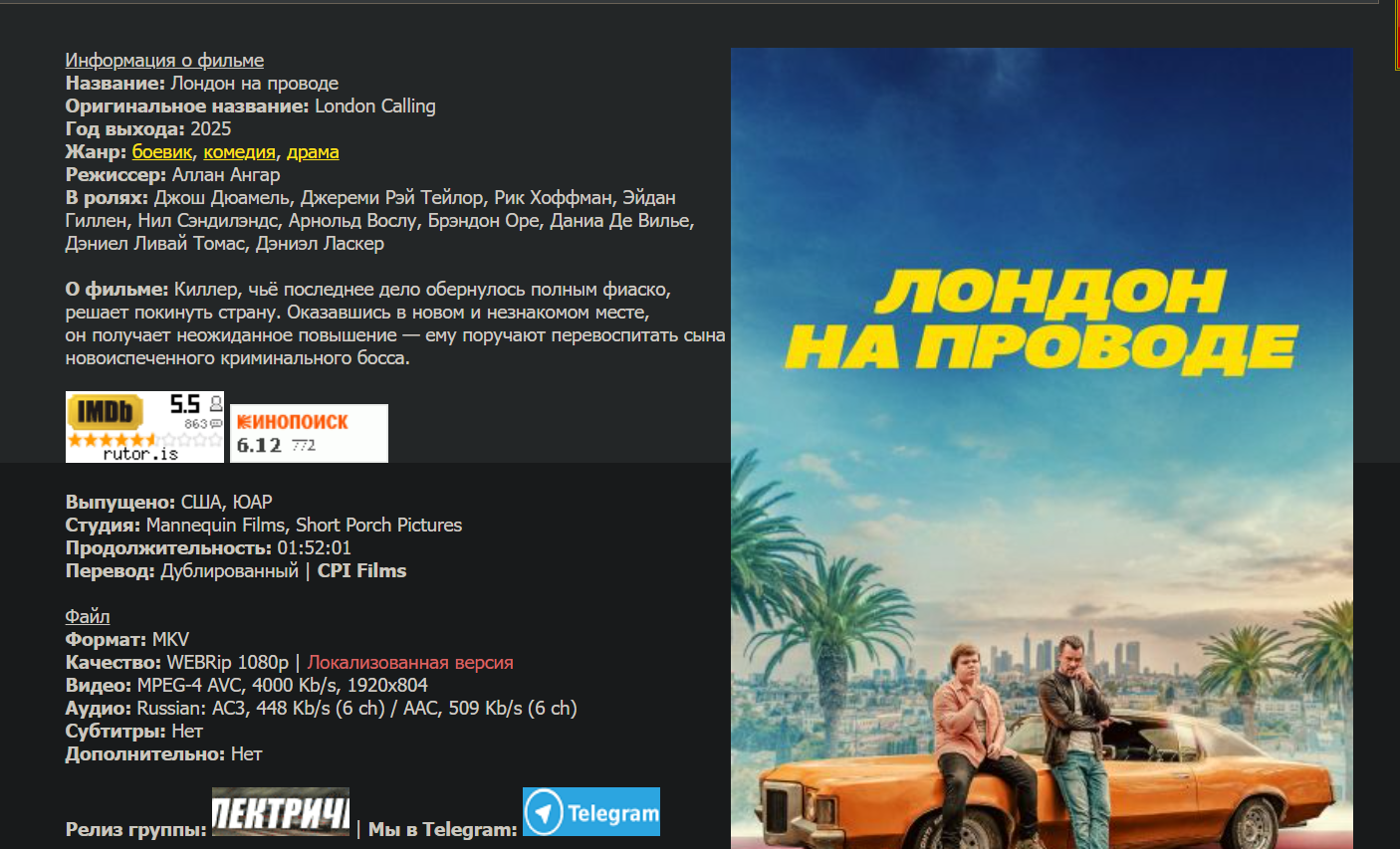
Task: Click the yellow ЛОНДОН НА ПРОВОДЕ poster title
Action: click(x=1041, y=319)
